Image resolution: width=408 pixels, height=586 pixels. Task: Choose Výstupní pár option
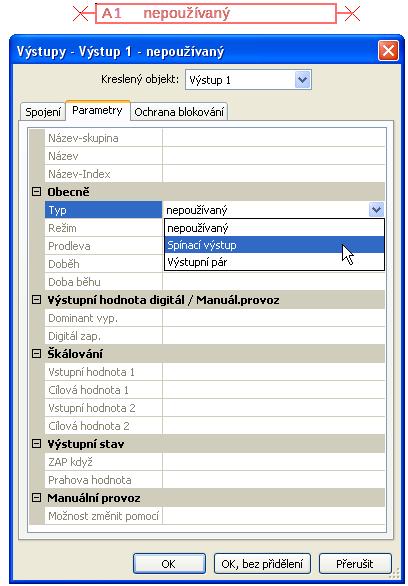click(x=274, y=262)
